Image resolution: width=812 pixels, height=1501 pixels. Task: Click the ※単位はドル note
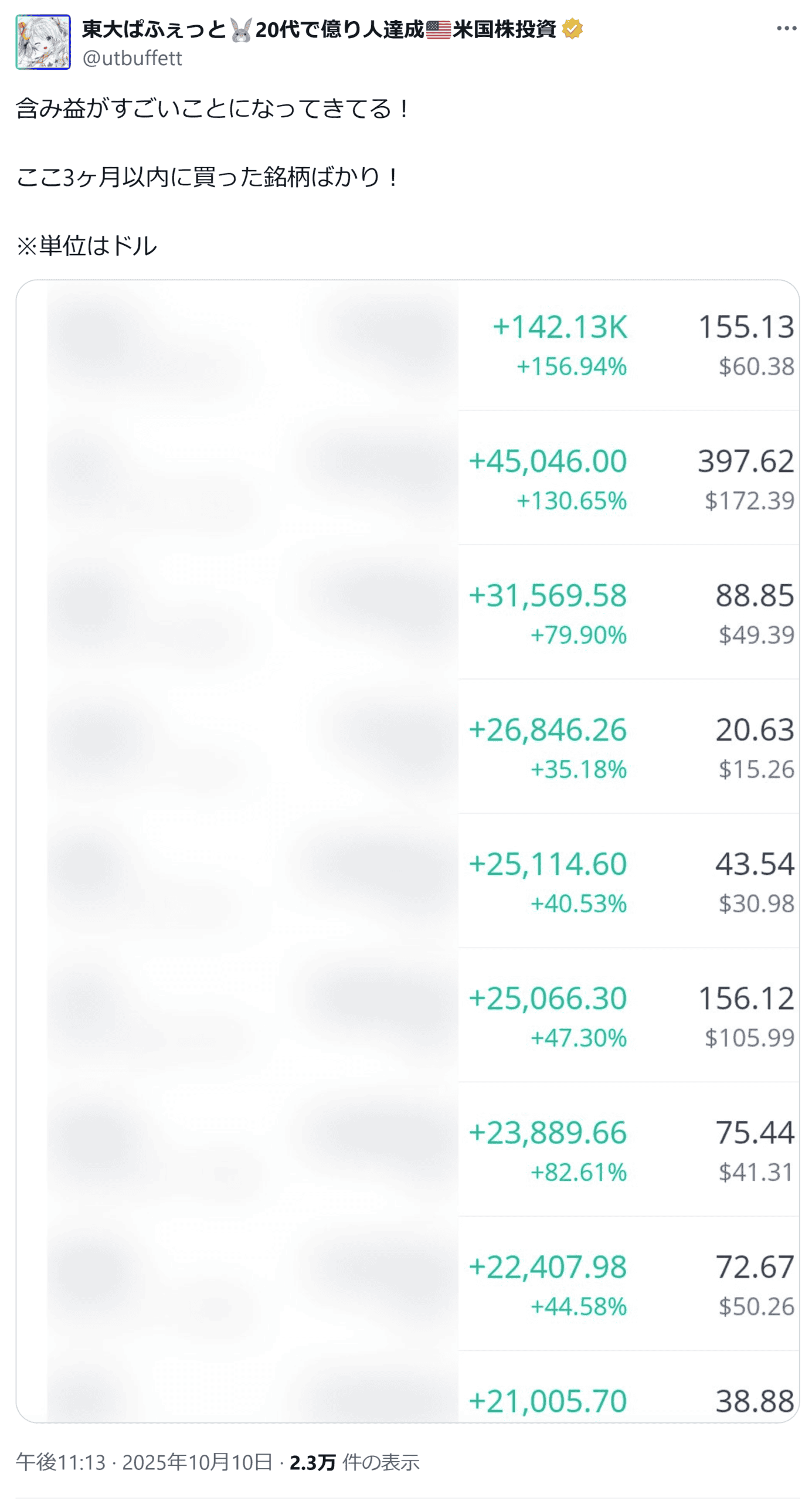87,245
